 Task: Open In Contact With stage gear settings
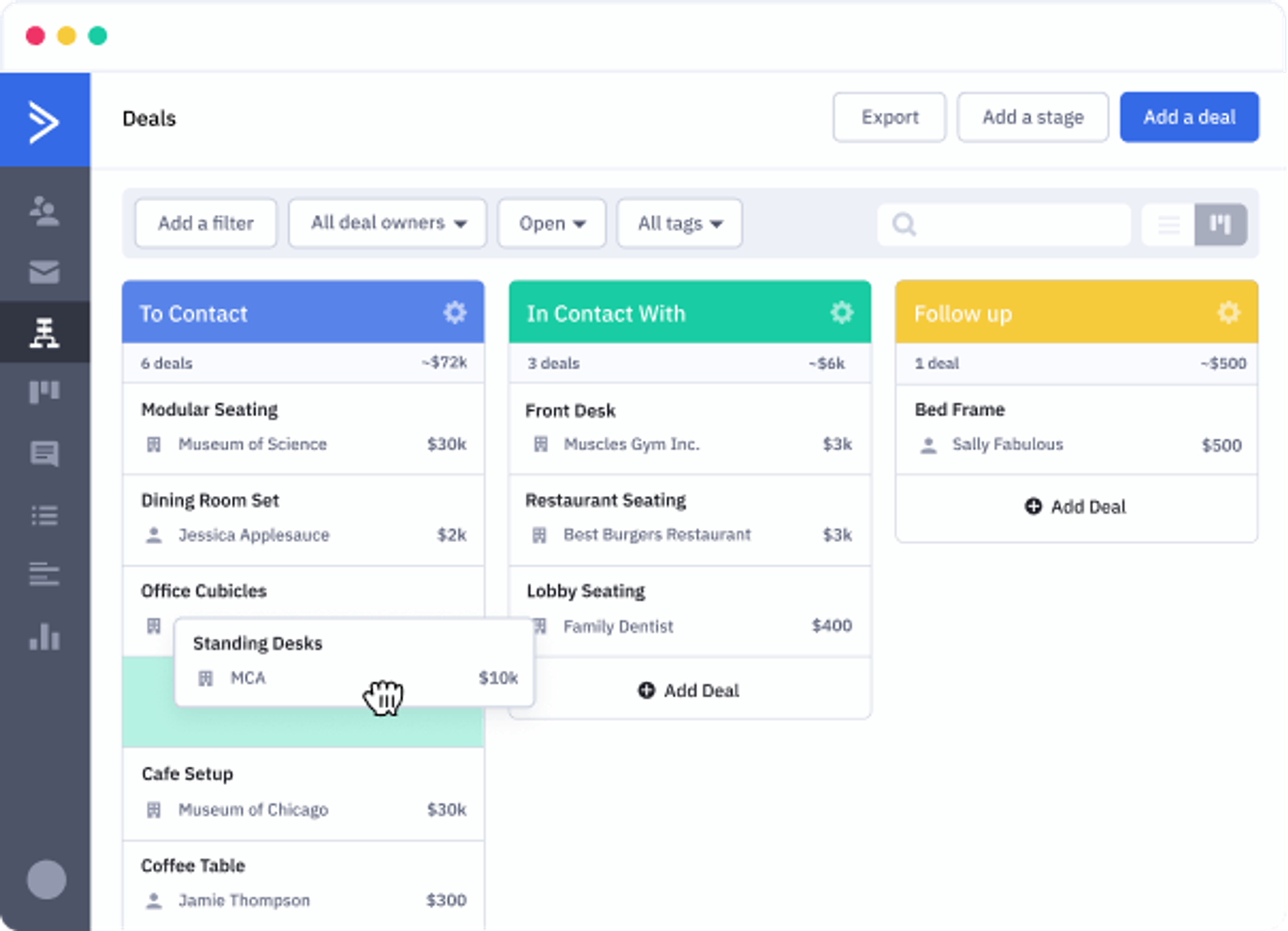click(842, 312)
